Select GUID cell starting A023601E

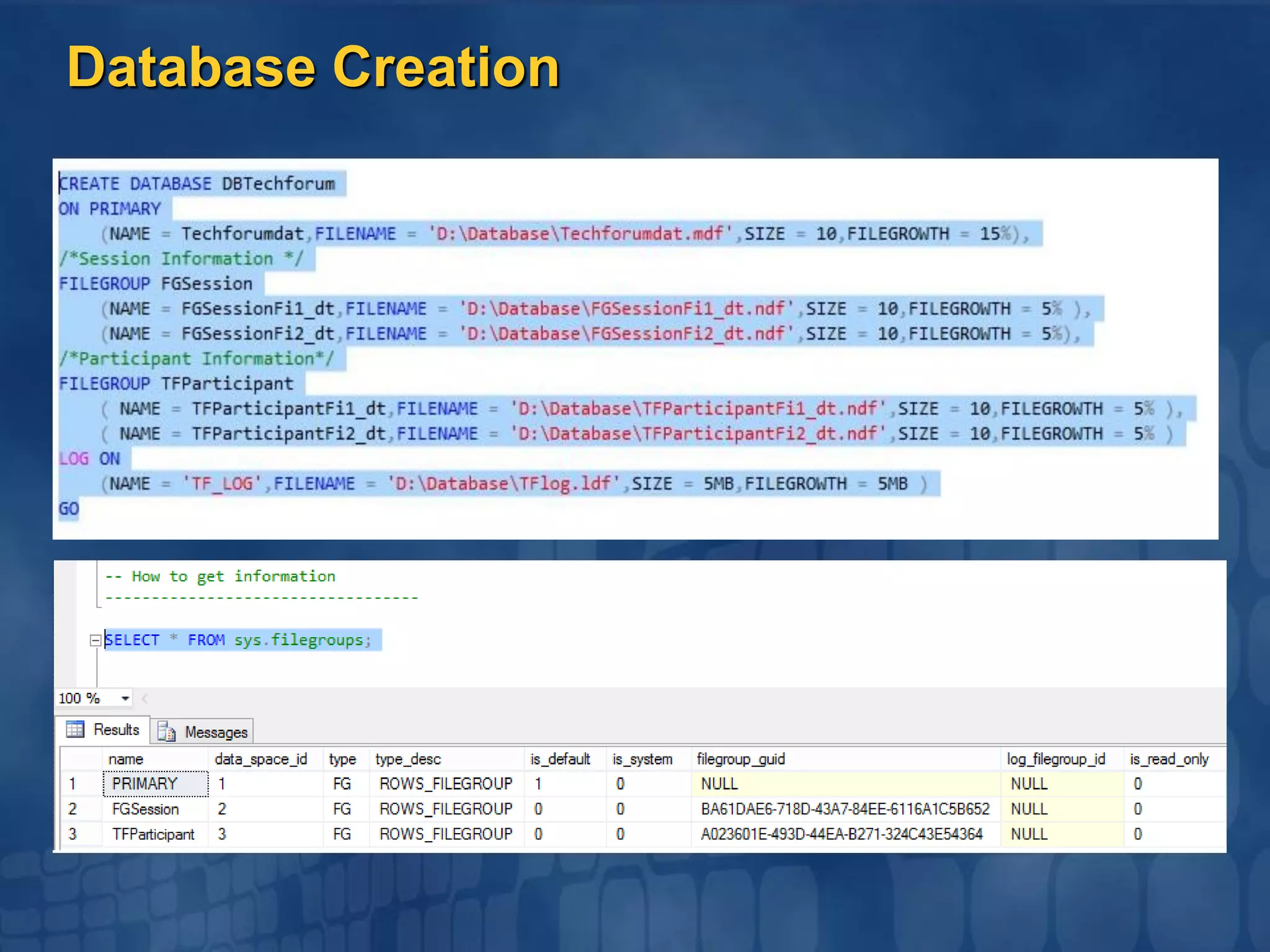[x=846, y=834]
